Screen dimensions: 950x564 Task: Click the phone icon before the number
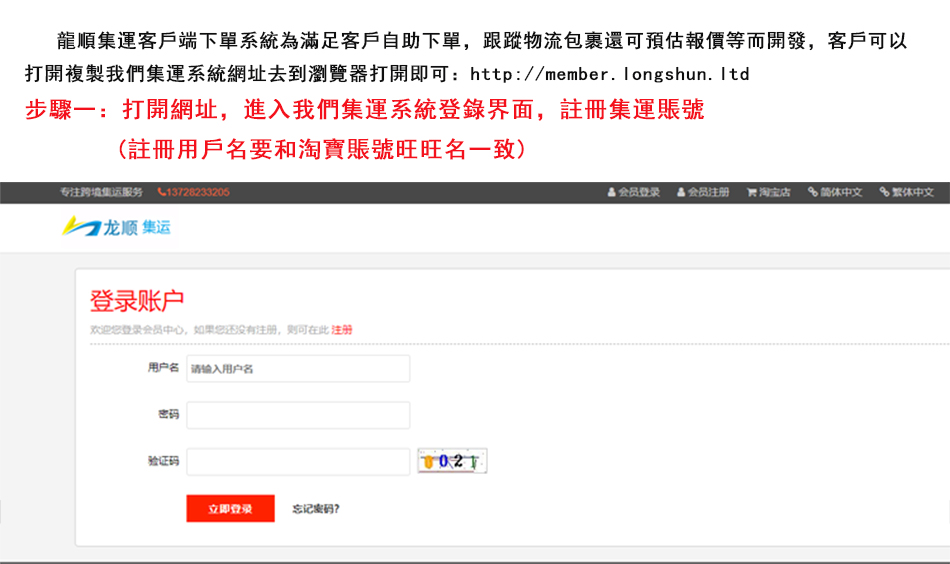tap(161, 192)
